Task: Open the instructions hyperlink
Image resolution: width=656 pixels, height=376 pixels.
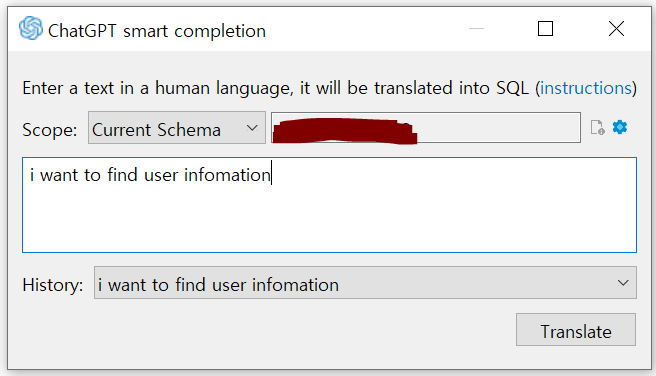Action: pyautogui.click(x=586, y=88)
